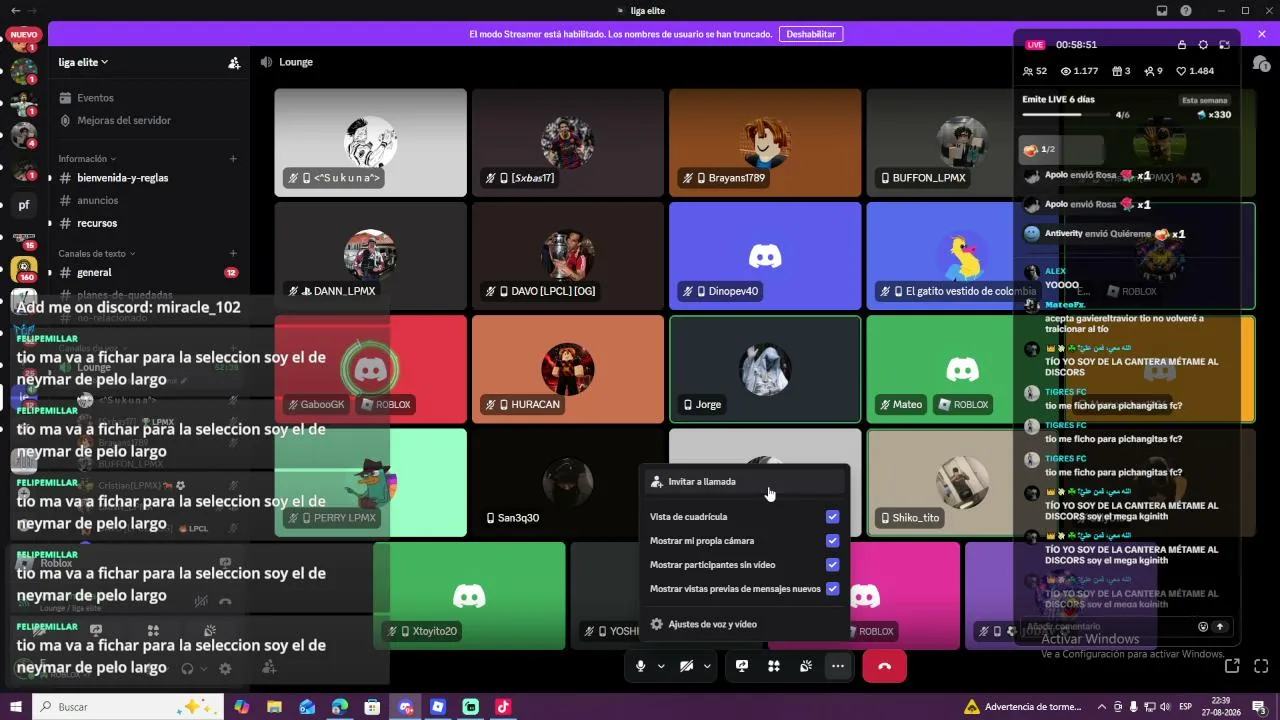The height and width of the screenshot is (720, 1280).
Task: Click the invite members icon beside liga elite
Action: pyautogui.click(x=234, y=62)
